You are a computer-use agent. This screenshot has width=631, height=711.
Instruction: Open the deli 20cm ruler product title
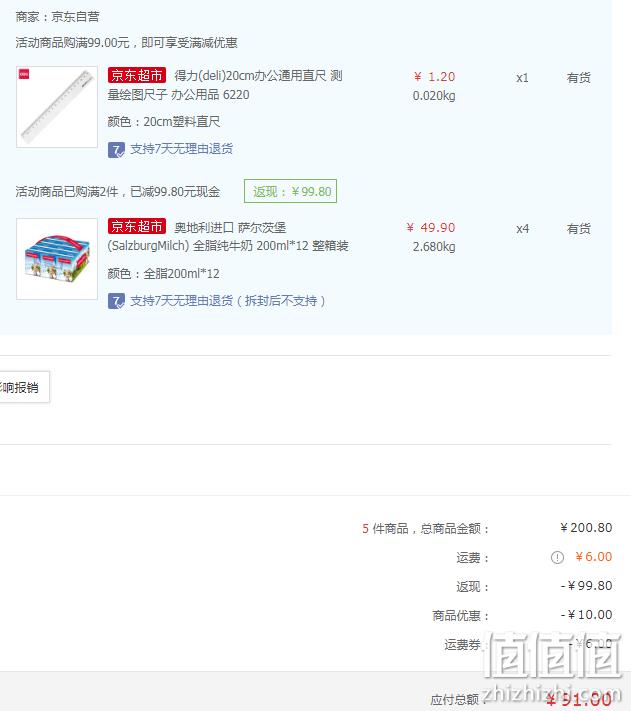(225, 85)
